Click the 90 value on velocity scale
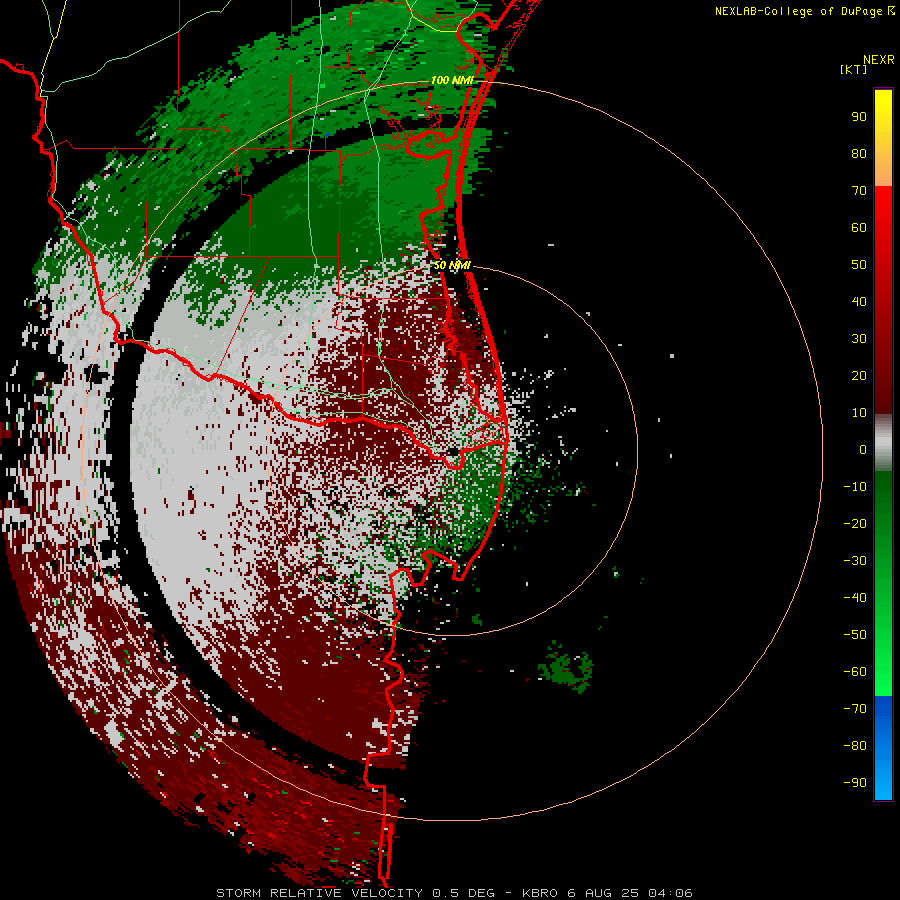The image size is (900, 900). tap(859, 117)
